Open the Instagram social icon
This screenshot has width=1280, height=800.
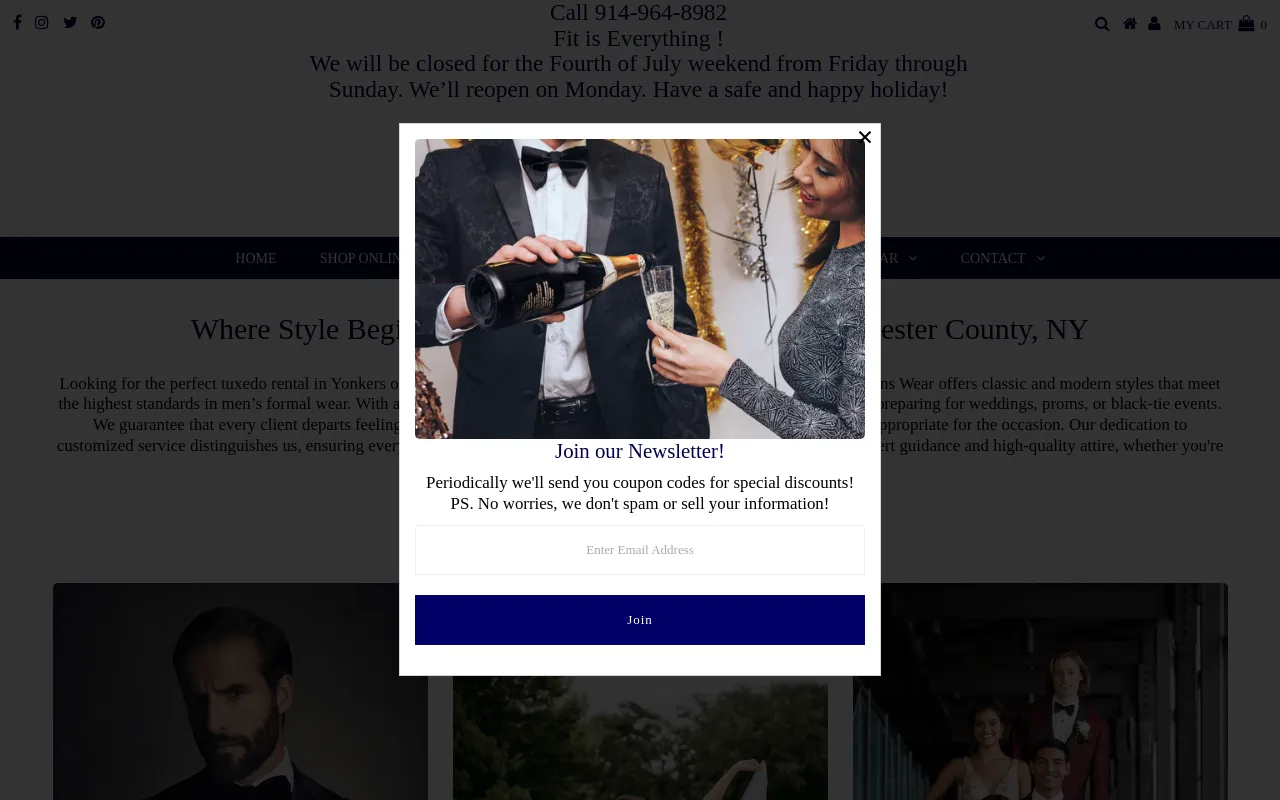(x=42, y=23)
